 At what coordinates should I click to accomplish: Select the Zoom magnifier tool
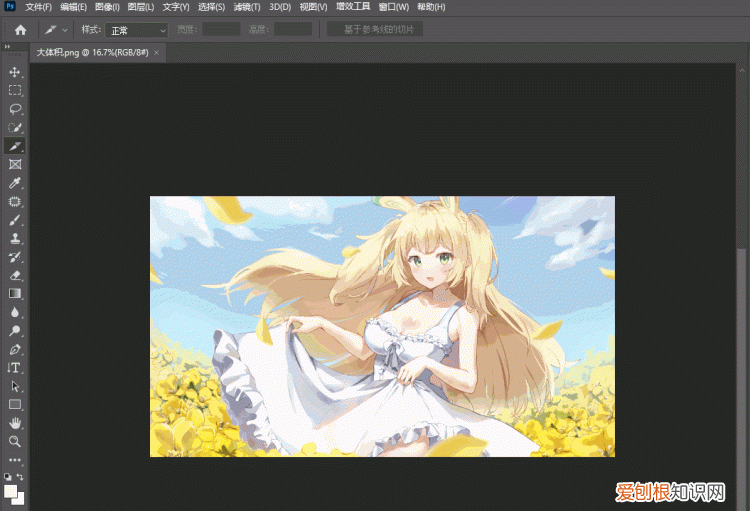pyautogui.click(x=15, y=441)
